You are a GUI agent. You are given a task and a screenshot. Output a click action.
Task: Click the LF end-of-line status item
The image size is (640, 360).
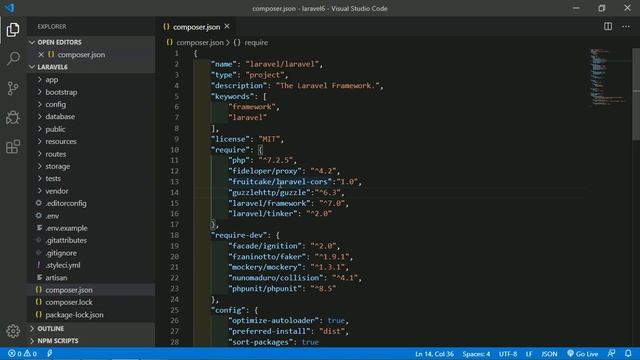click(x=529, y=353)
